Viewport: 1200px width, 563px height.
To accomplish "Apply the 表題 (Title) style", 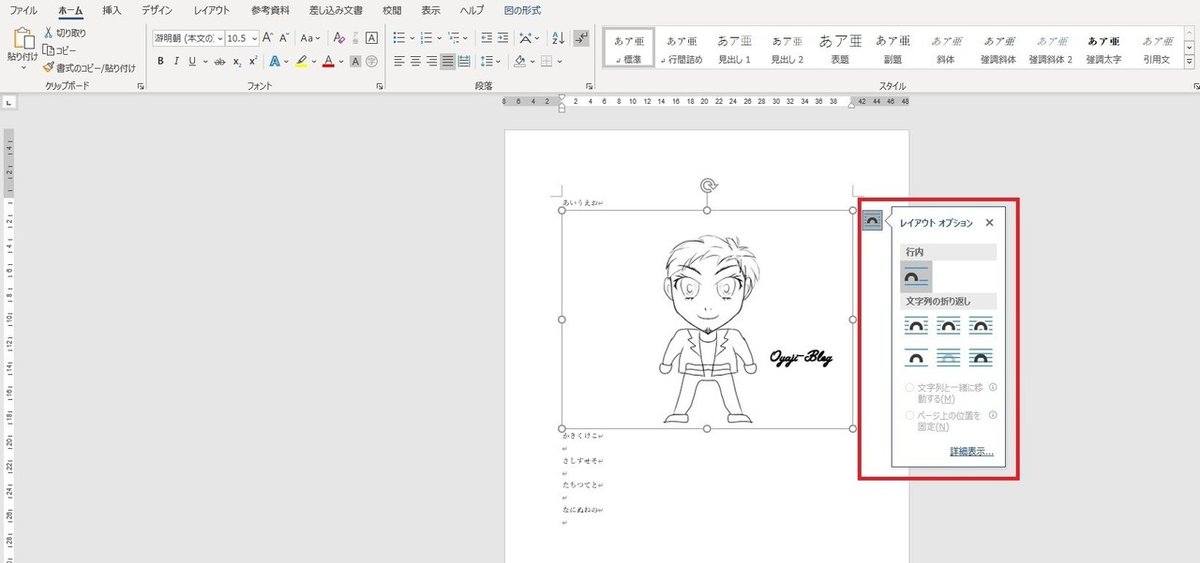I will coord(839,48).
